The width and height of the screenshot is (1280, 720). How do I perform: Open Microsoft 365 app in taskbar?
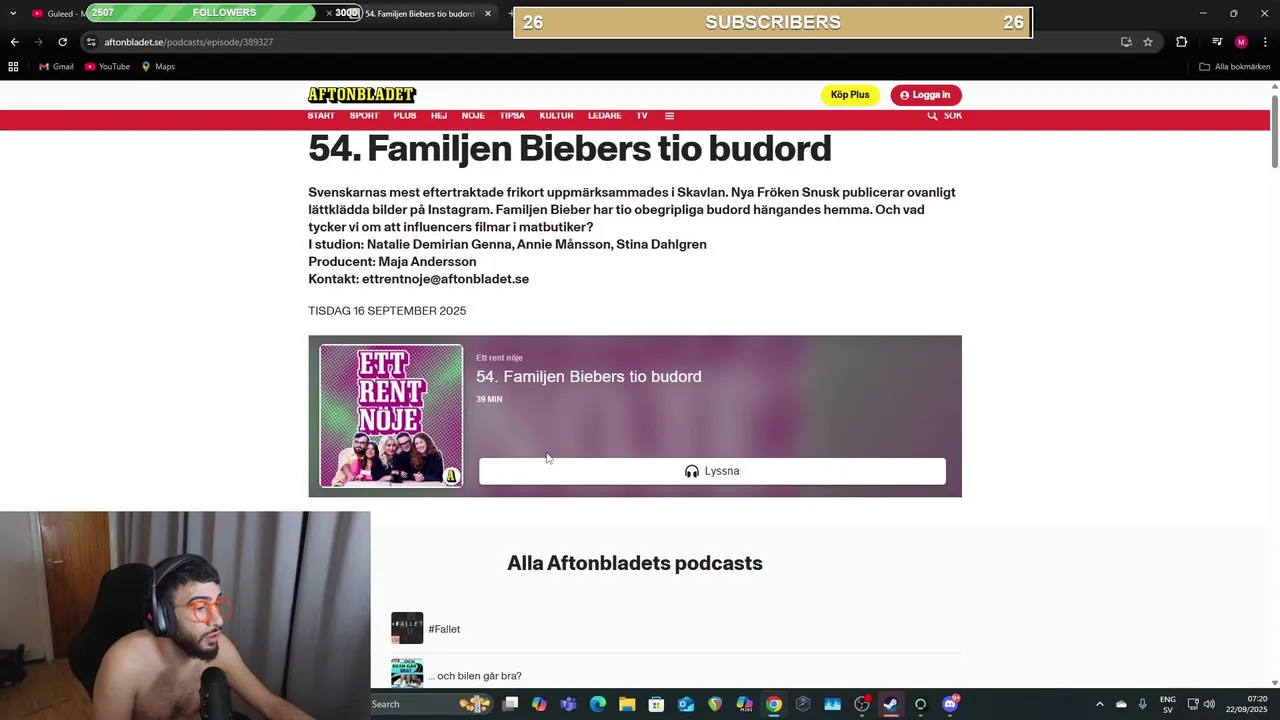pyautogui.click(x=745, y=704)
